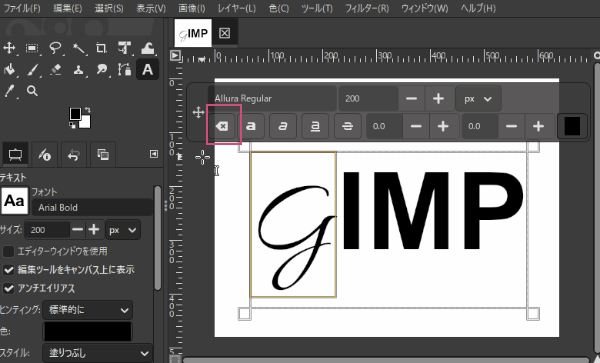Screen dimensions: 600x363
Task: Decrease on-canvas font size
Action: tap(411, 99)
